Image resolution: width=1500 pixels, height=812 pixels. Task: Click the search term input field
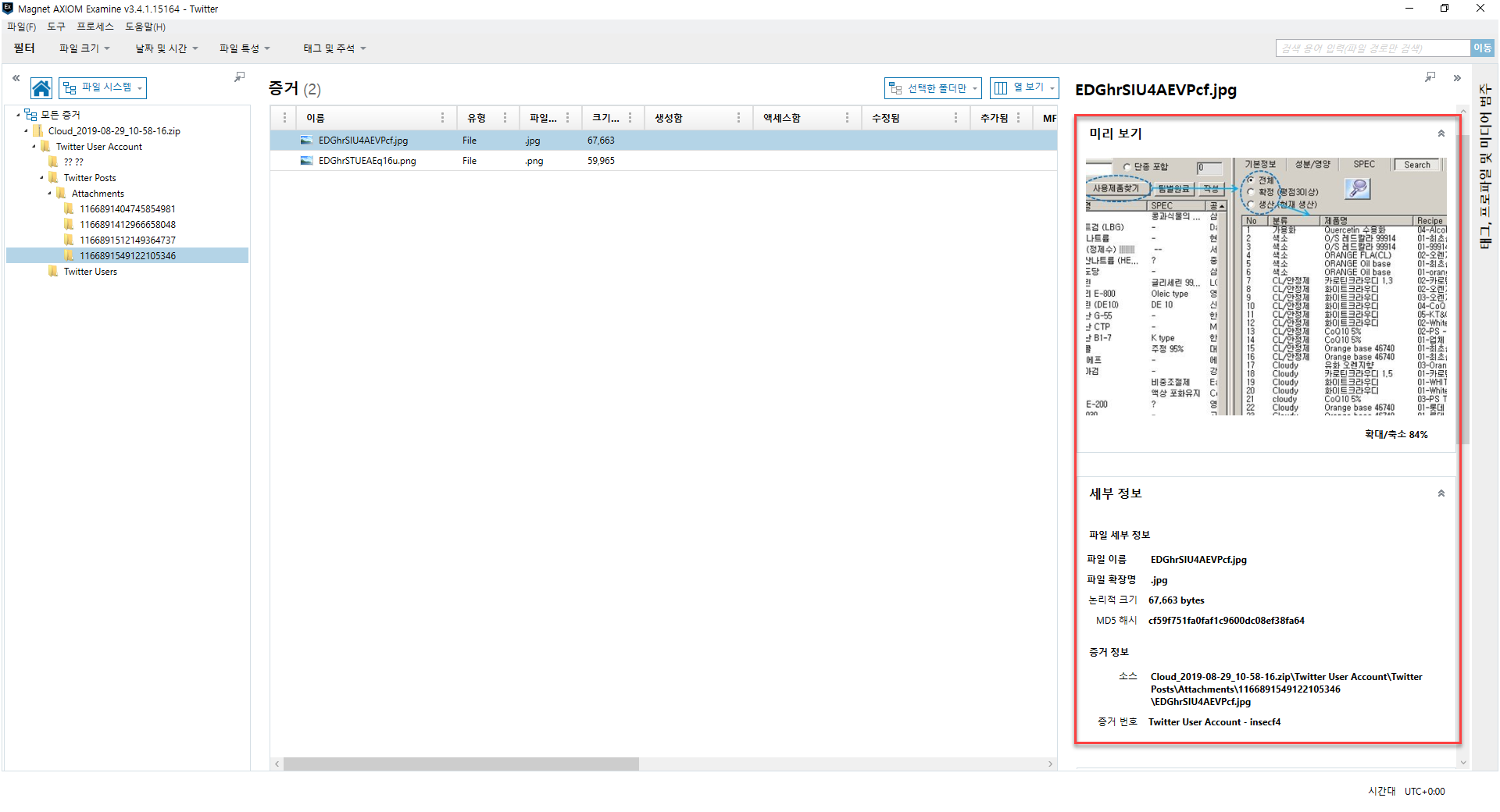(1373, 48)
